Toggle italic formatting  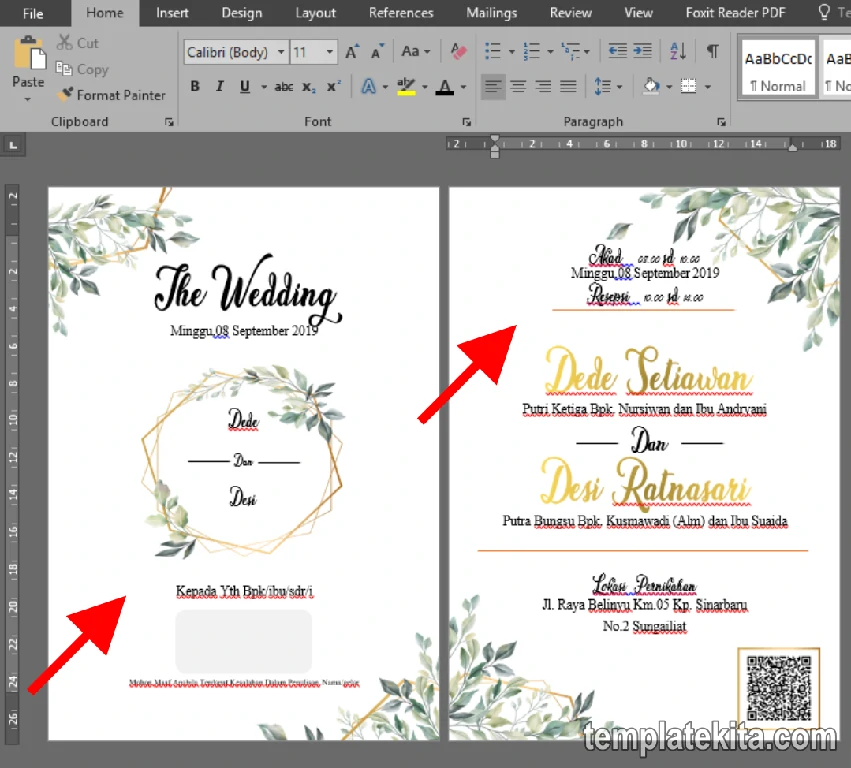pyautogui.click(x=219, y=86)
